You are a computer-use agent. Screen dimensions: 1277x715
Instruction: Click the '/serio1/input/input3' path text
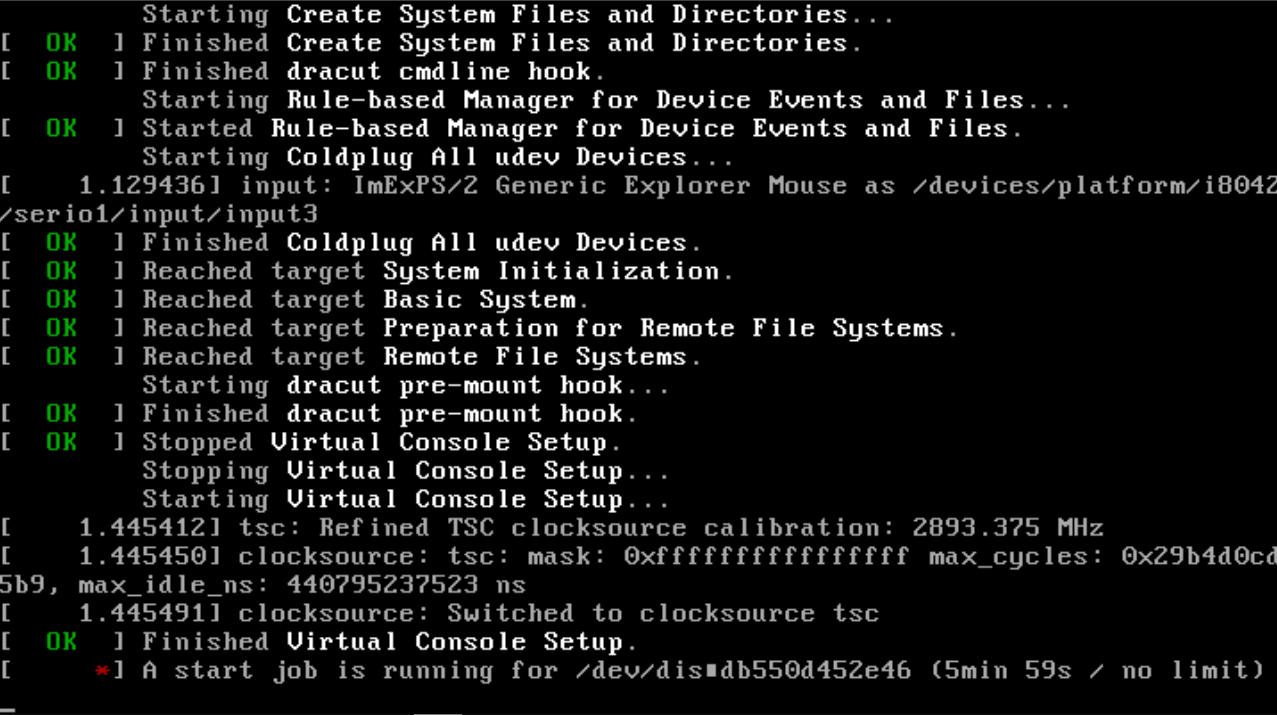coord(159,214)
